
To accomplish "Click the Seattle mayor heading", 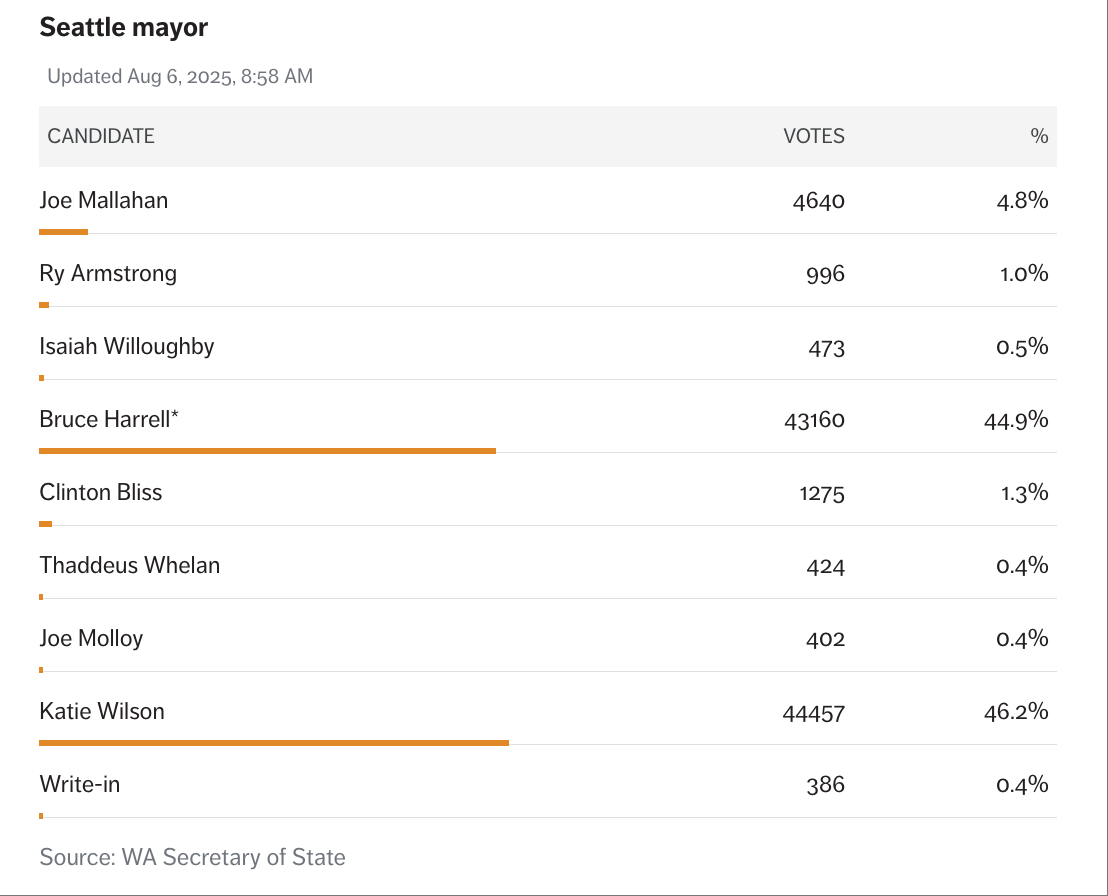I will click(x=123, y=27).
